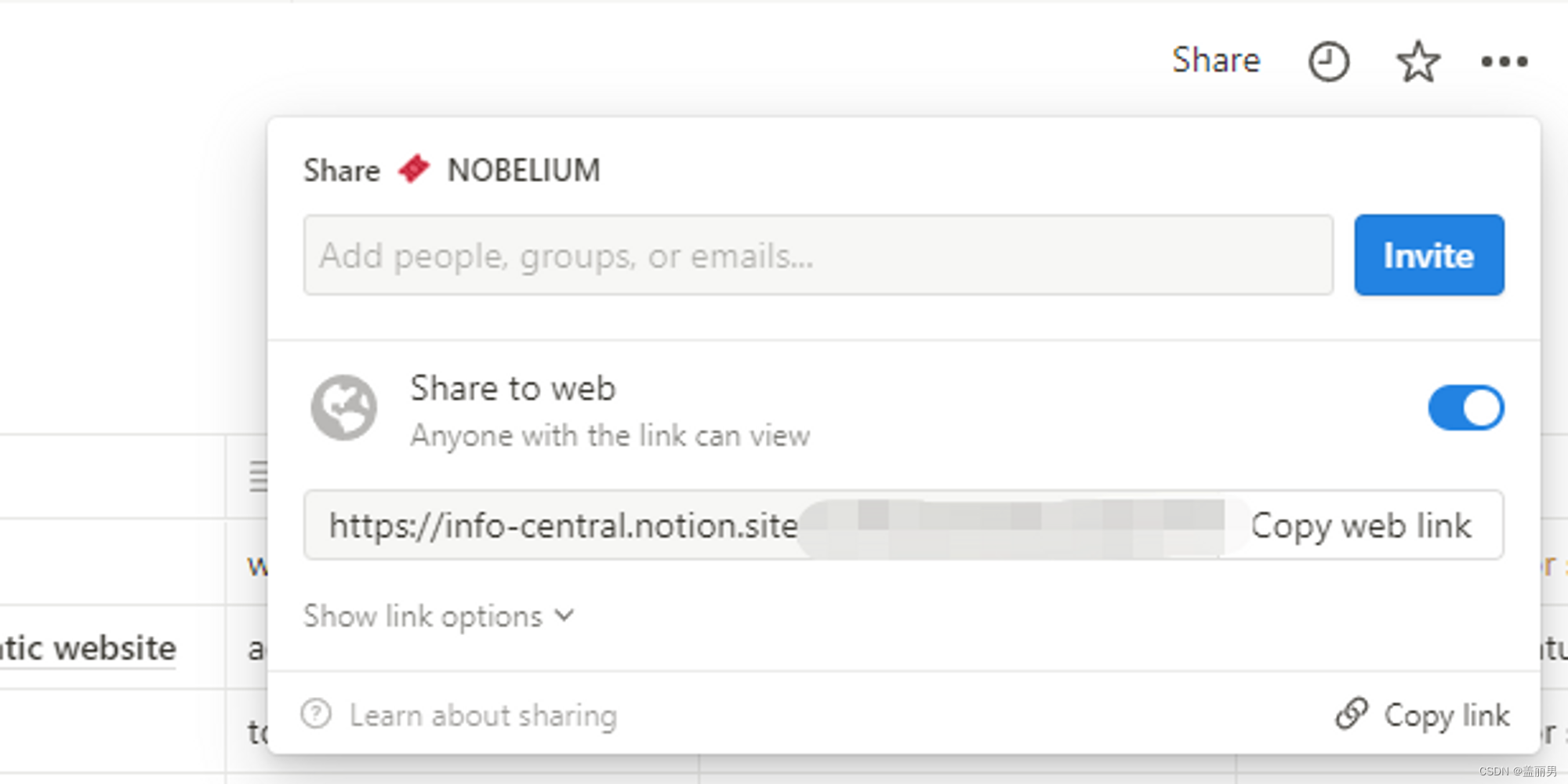The height and width of the screenshot is (784, 1568).
Task: Click the chain link icon near Copy link
Action: (1352, 714)
